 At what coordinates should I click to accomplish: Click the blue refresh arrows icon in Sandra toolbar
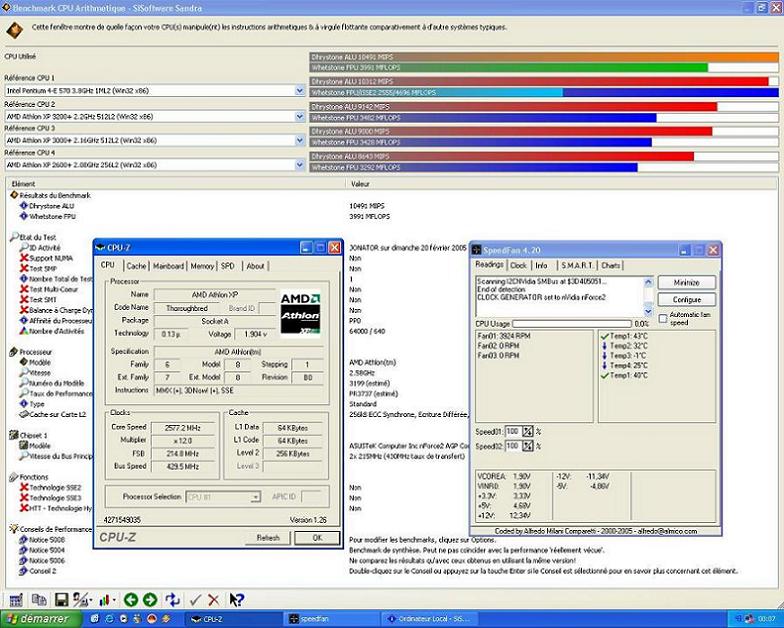click(172, 600)
